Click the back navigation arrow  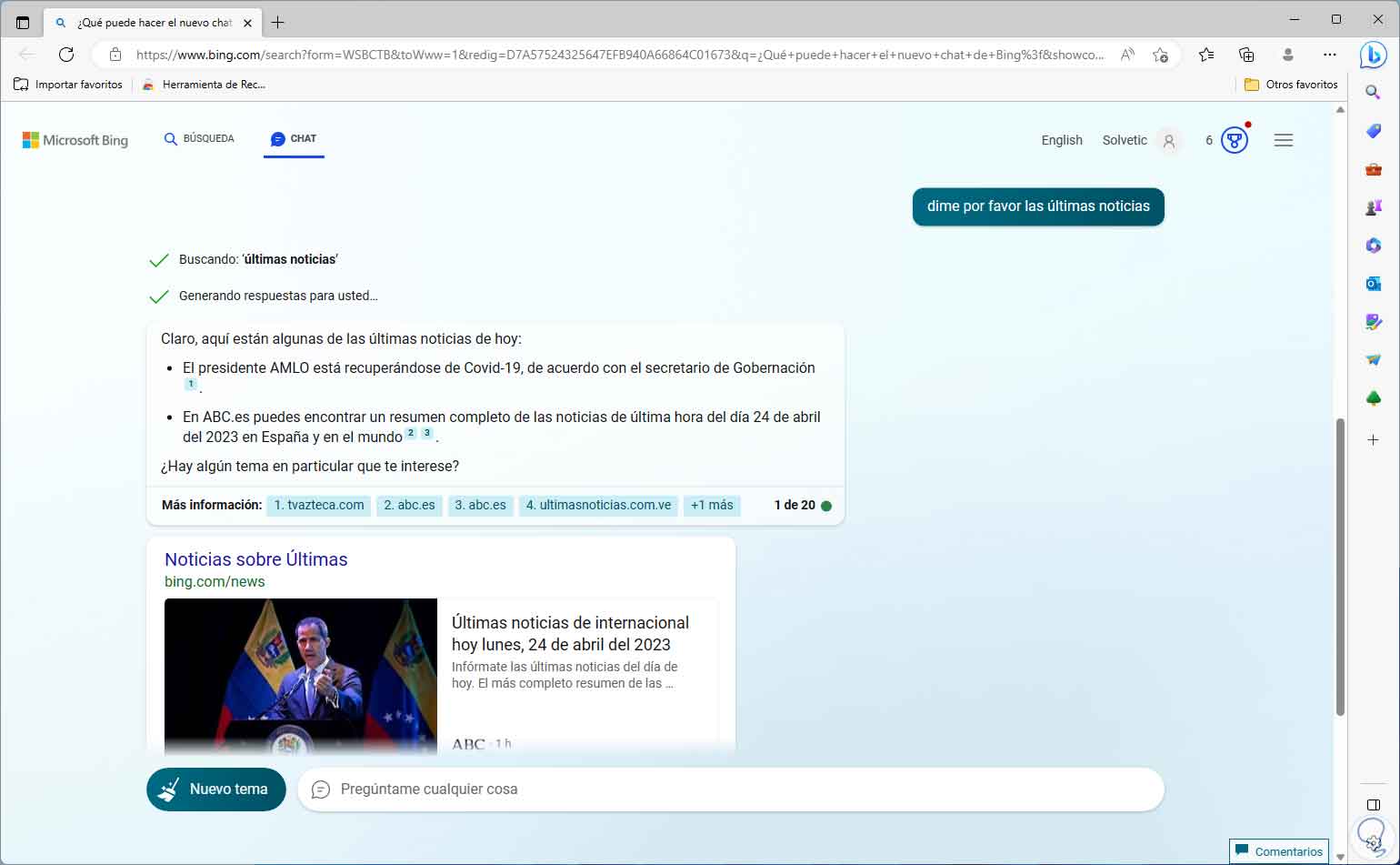(x=27, y=55)
